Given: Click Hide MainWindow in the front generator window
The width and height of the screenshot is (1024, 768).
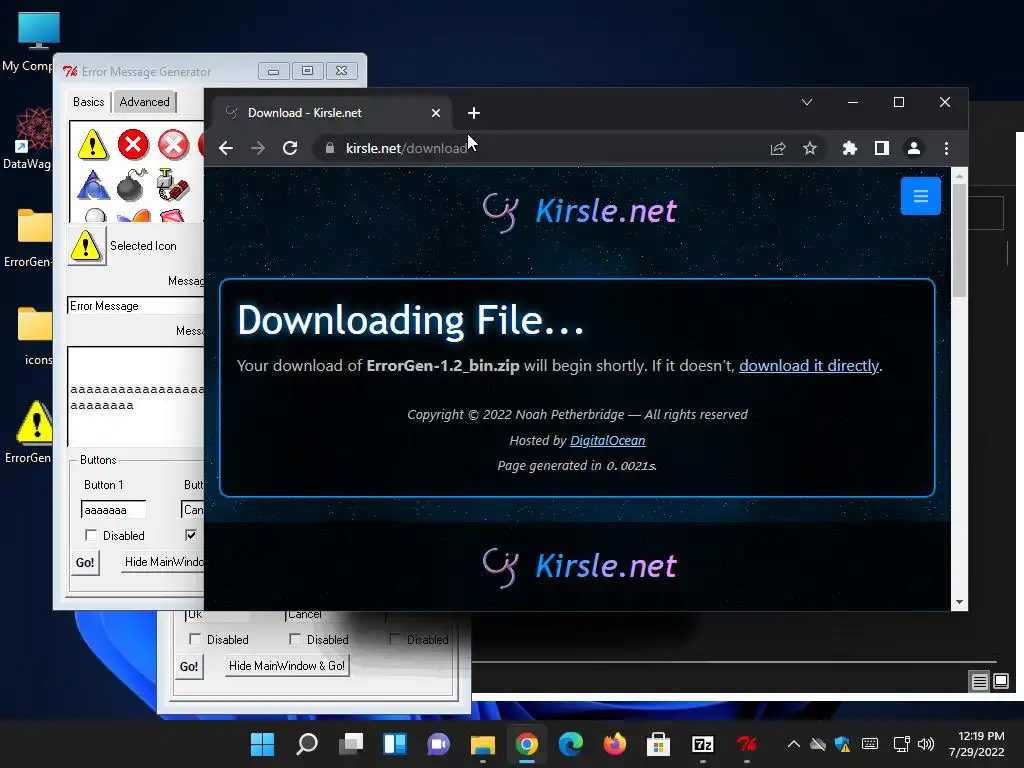Looking at the screenshot, I should [163, 562].
